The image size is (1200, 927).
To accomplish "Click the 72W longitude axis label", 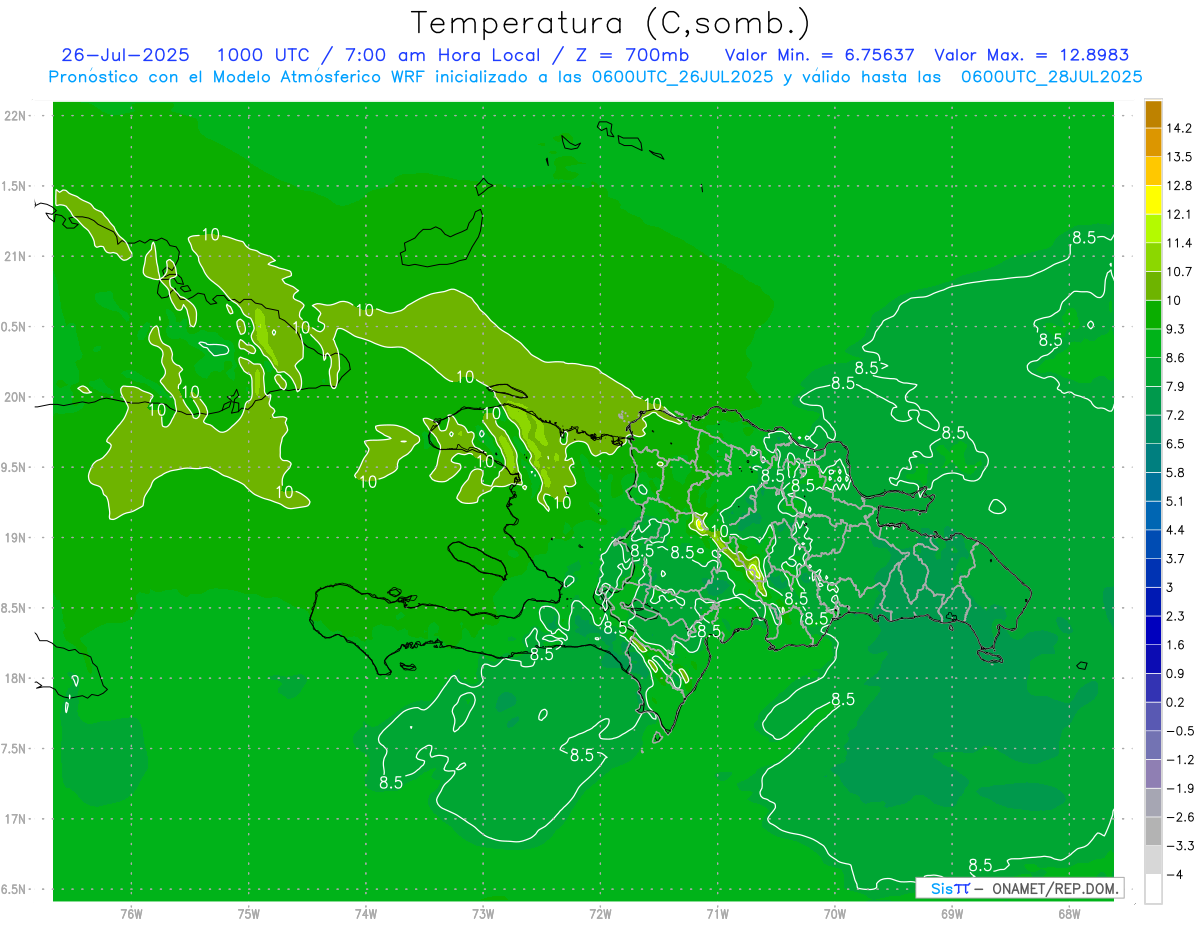I will (x=600, y=914).
